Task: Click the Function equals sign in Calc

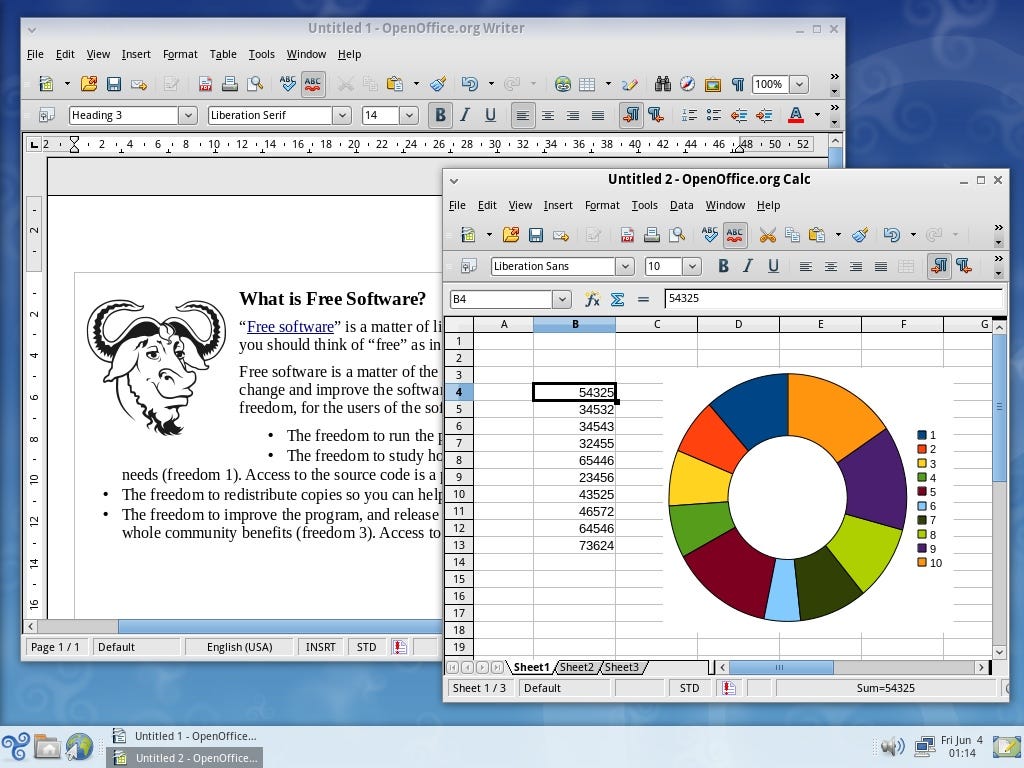Action: point(643,299)
